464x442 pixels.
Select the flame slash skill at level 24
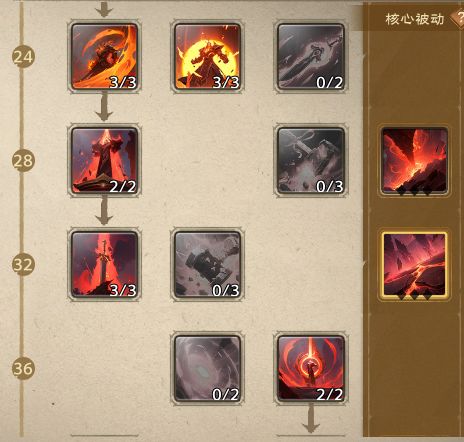click(x=104, y=56)
